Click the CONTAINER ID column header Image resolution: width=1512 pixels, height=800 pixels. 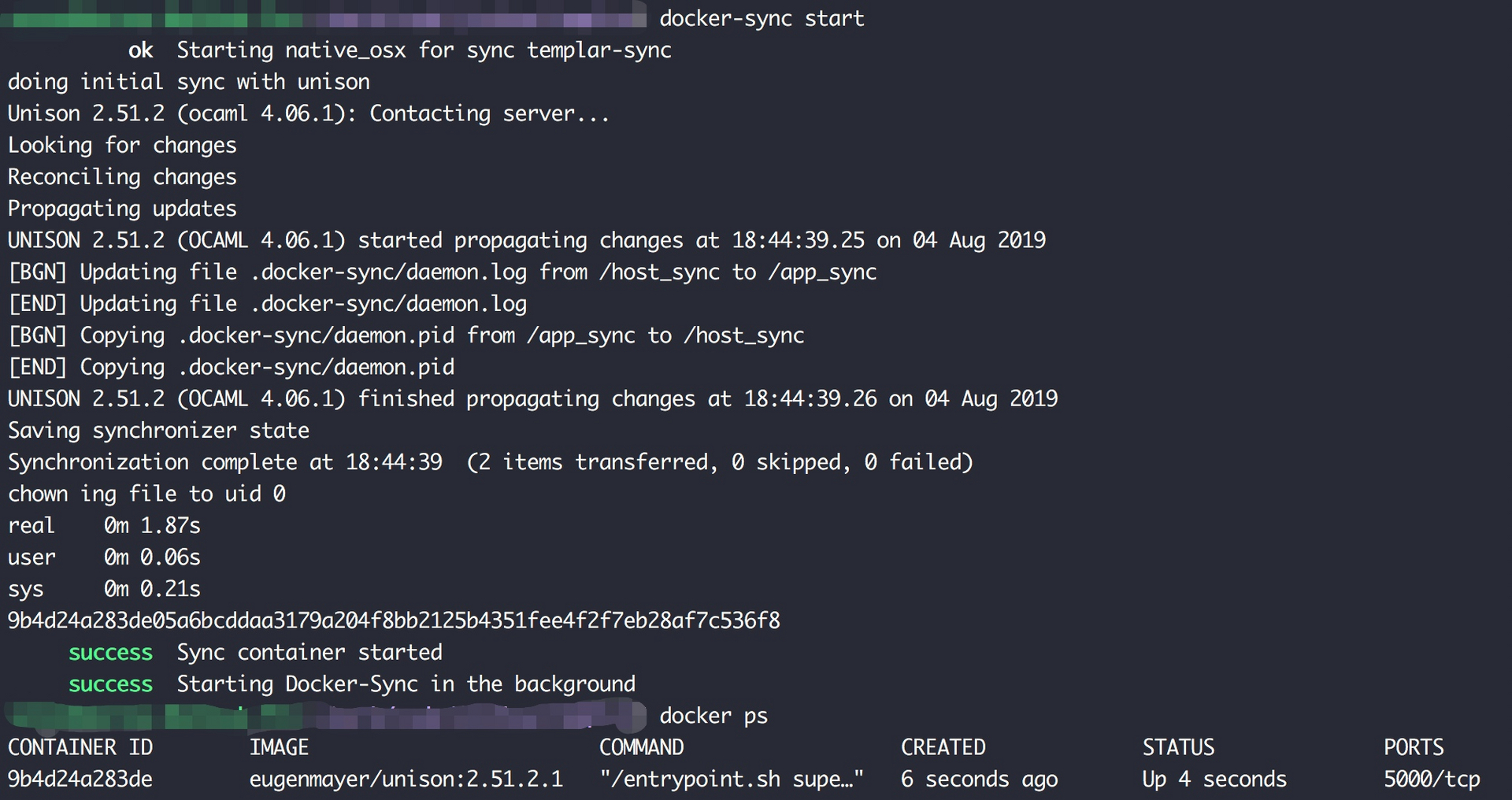pyautogui.click(x=80, y=747)
